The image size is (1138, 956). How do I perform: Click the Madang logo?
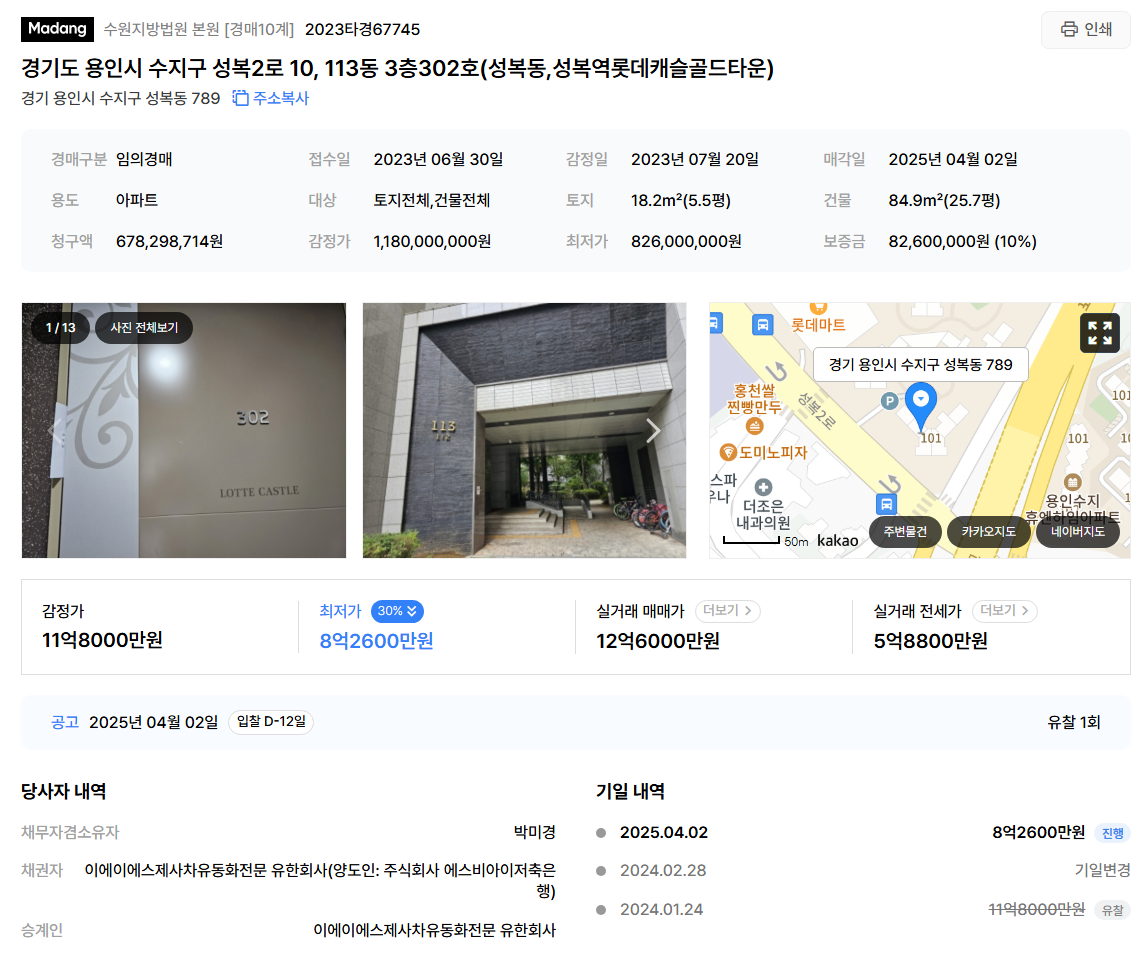(57, 29)
